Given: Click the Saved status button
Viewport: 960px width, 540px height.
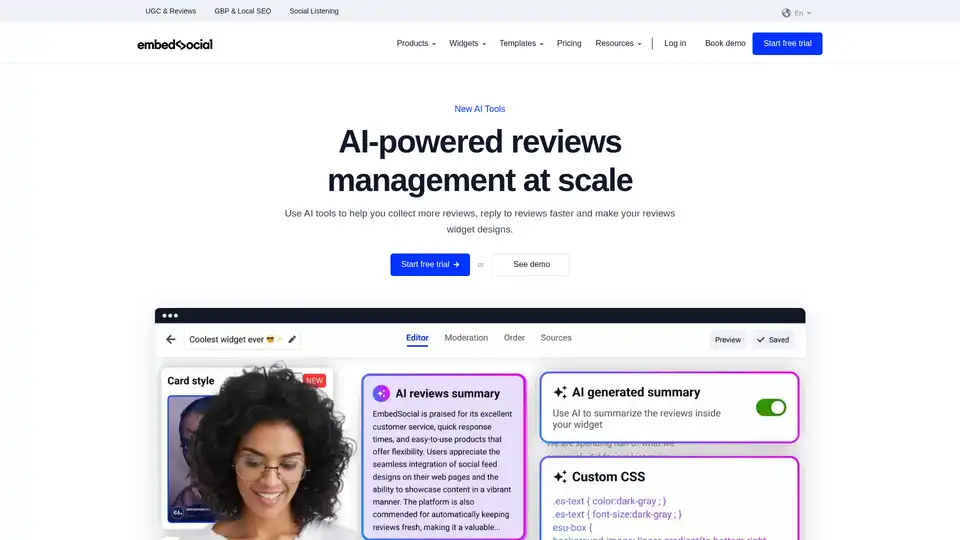Looking at the screenshot, I should pos(772,340).
